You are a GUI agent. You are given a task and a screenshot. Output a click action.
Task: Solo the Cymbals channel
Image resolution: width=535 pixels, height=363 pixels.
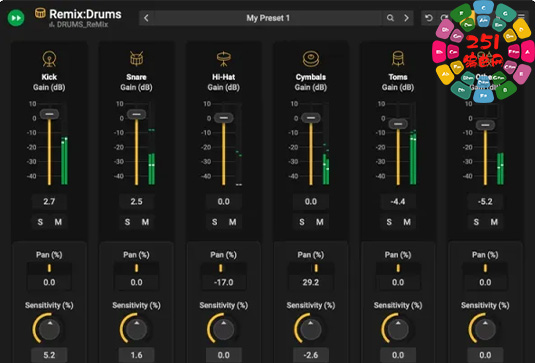point(302,222)
